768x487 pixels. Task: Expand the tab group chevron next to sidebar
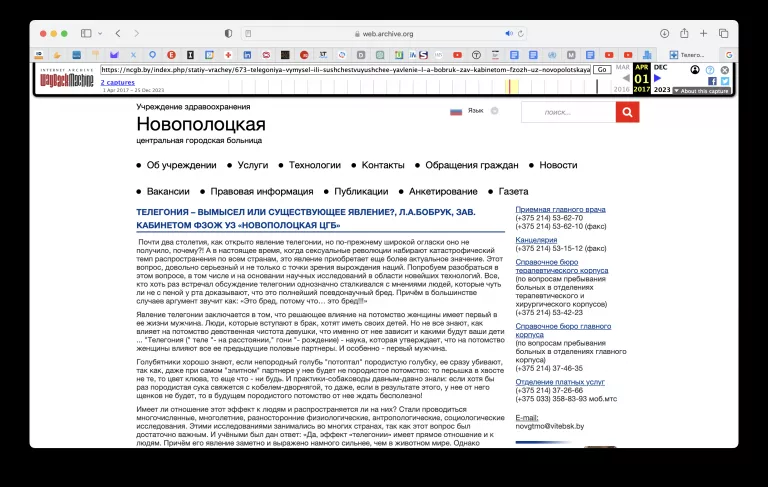pyautogui.click(x=99, y=33)
